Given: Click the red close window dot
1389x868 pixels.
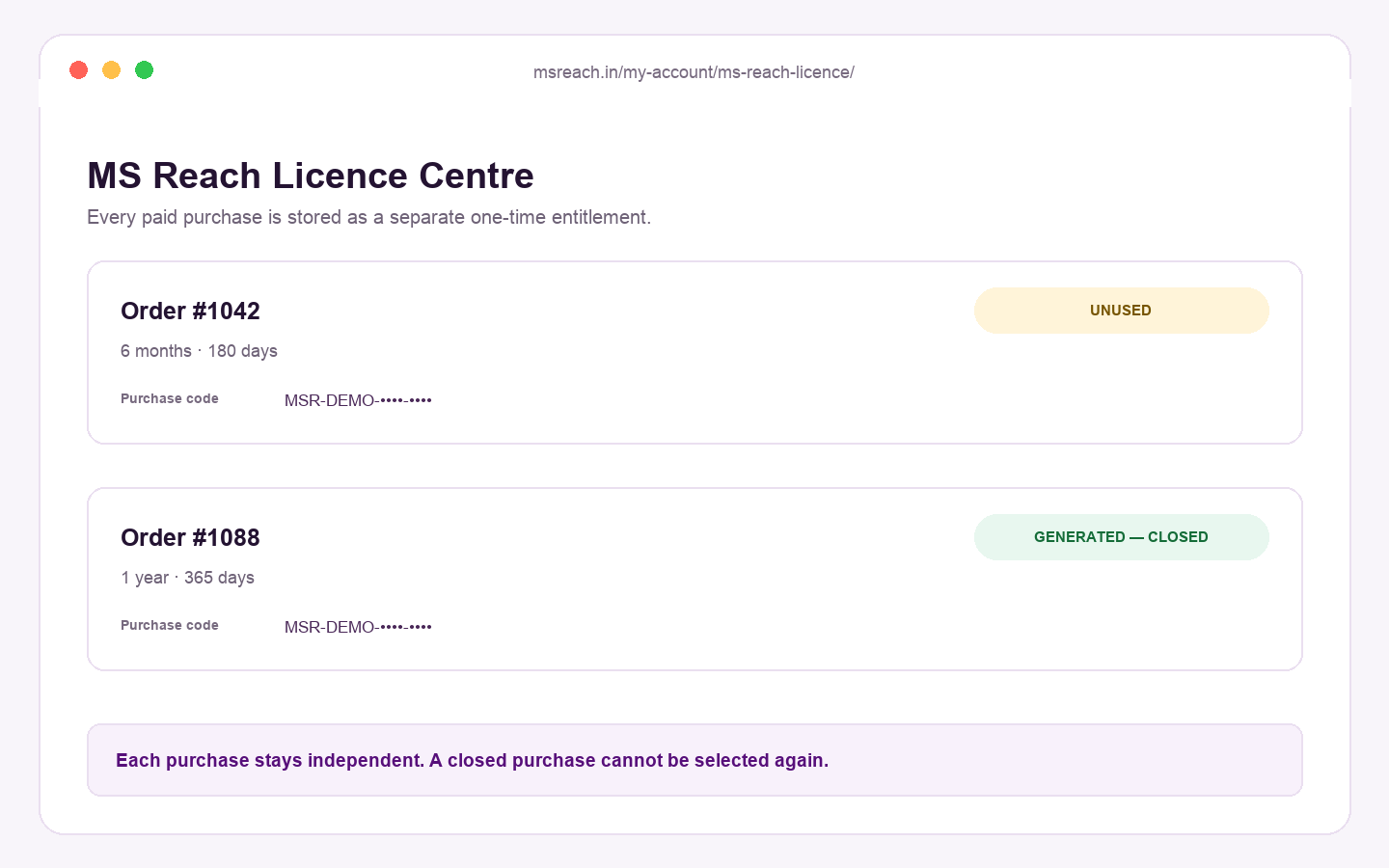Looking at the screenshot, I should click(x=79, y=69).
